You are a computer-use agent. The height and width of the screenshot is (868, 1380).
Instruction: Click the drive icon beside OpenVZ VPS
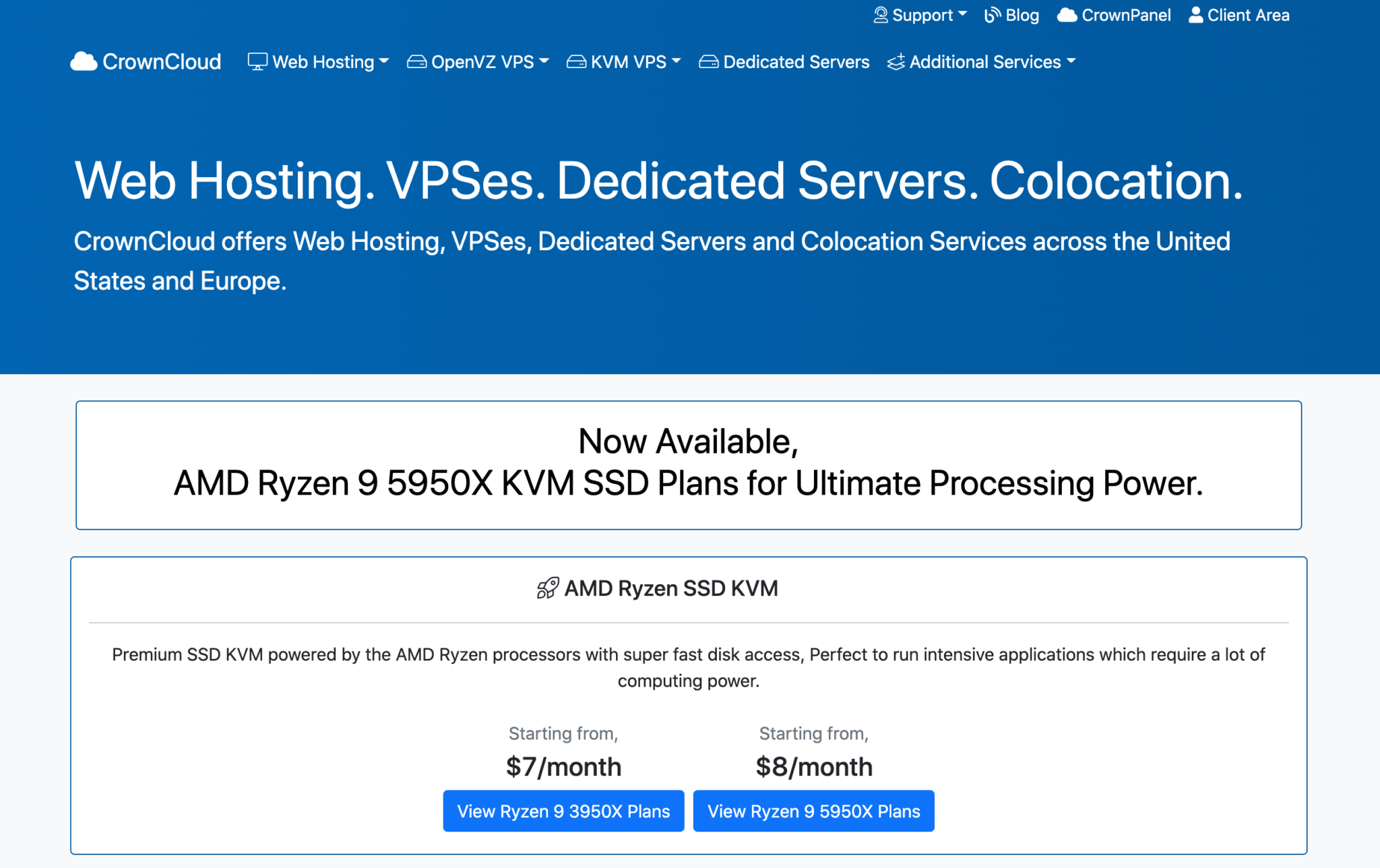(416, 62)
